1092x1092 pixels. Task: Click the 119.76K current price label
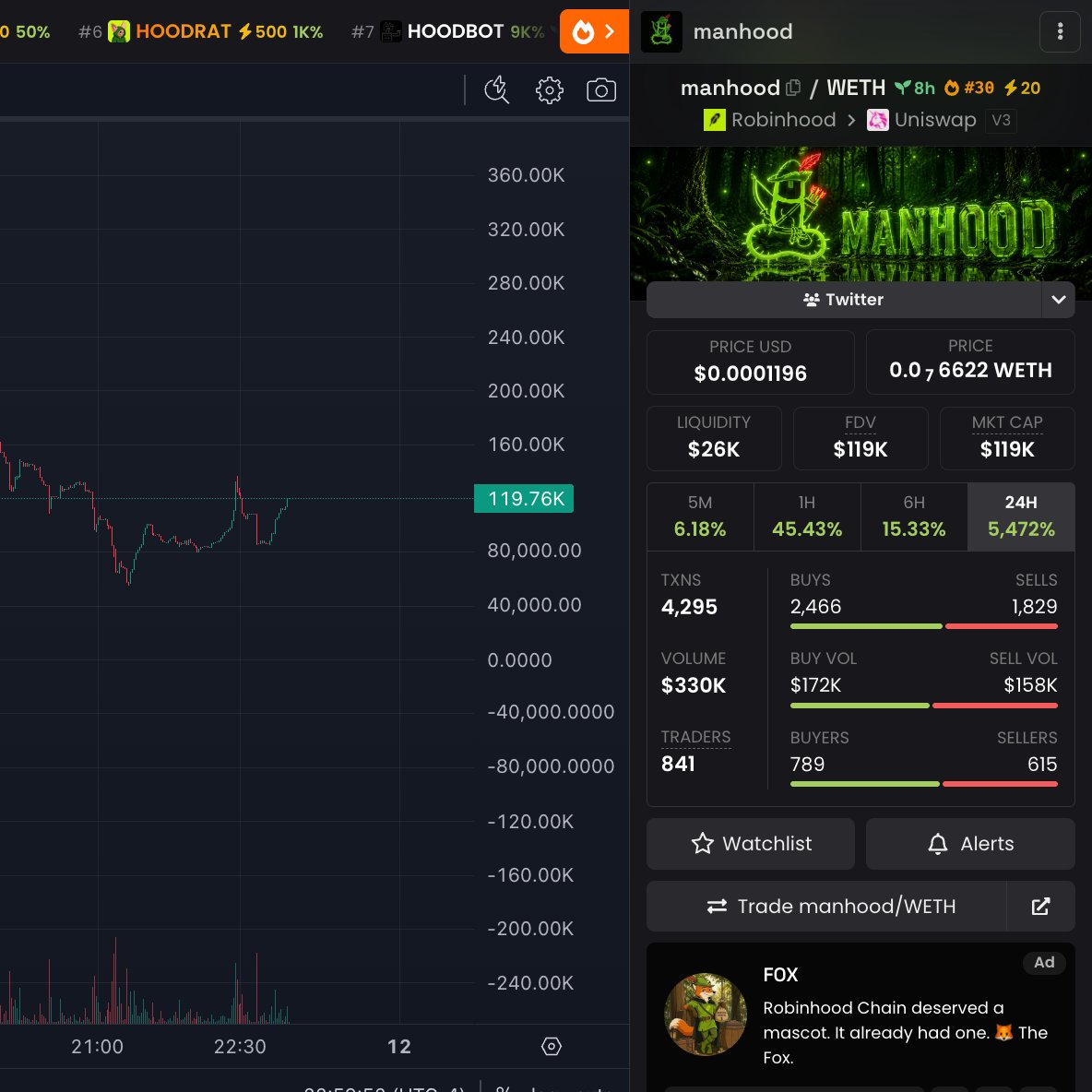pyautogui.click(x=524, y=499)
